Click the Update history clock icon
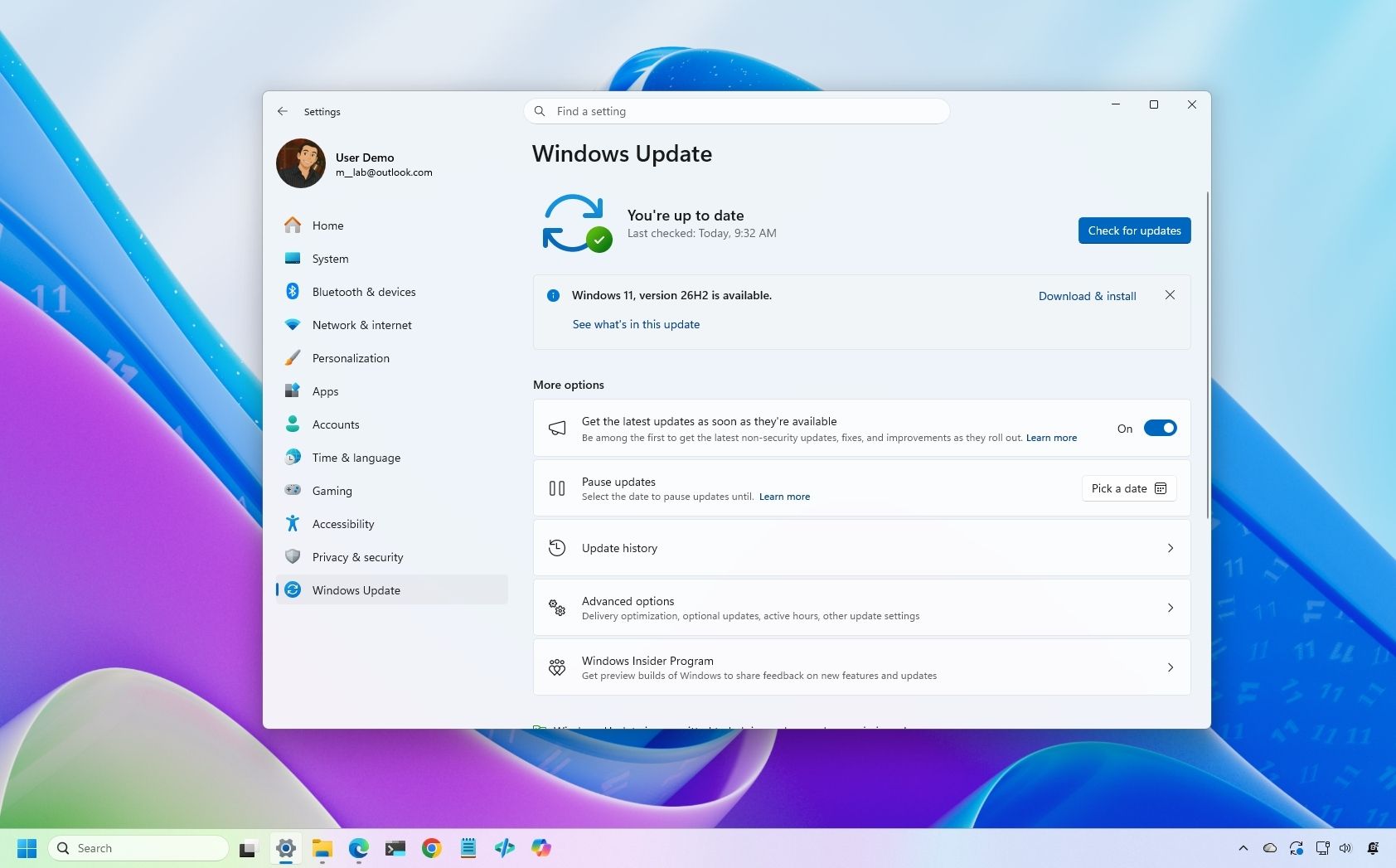Viewport: 1396px width, 868px height. pyautogui.click(x=557, y=548)
